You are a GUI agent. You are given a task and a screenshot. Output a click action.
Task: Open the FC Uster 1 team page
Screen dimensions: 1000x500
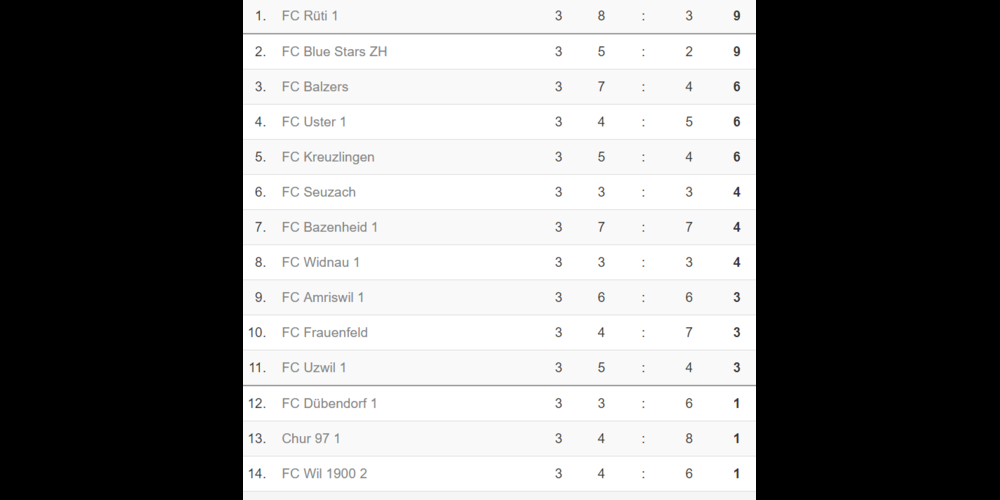coord(314,122)
